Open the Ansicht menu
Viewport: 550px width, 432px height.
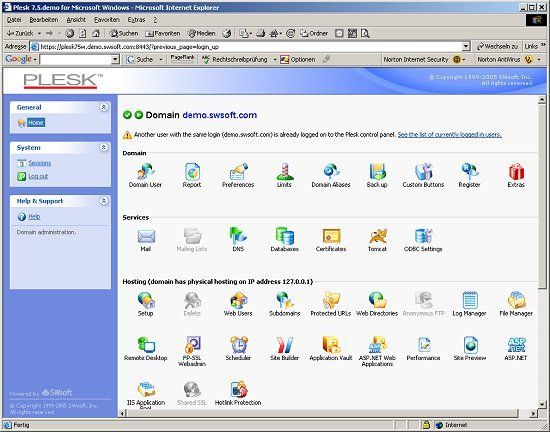[76, 20]
